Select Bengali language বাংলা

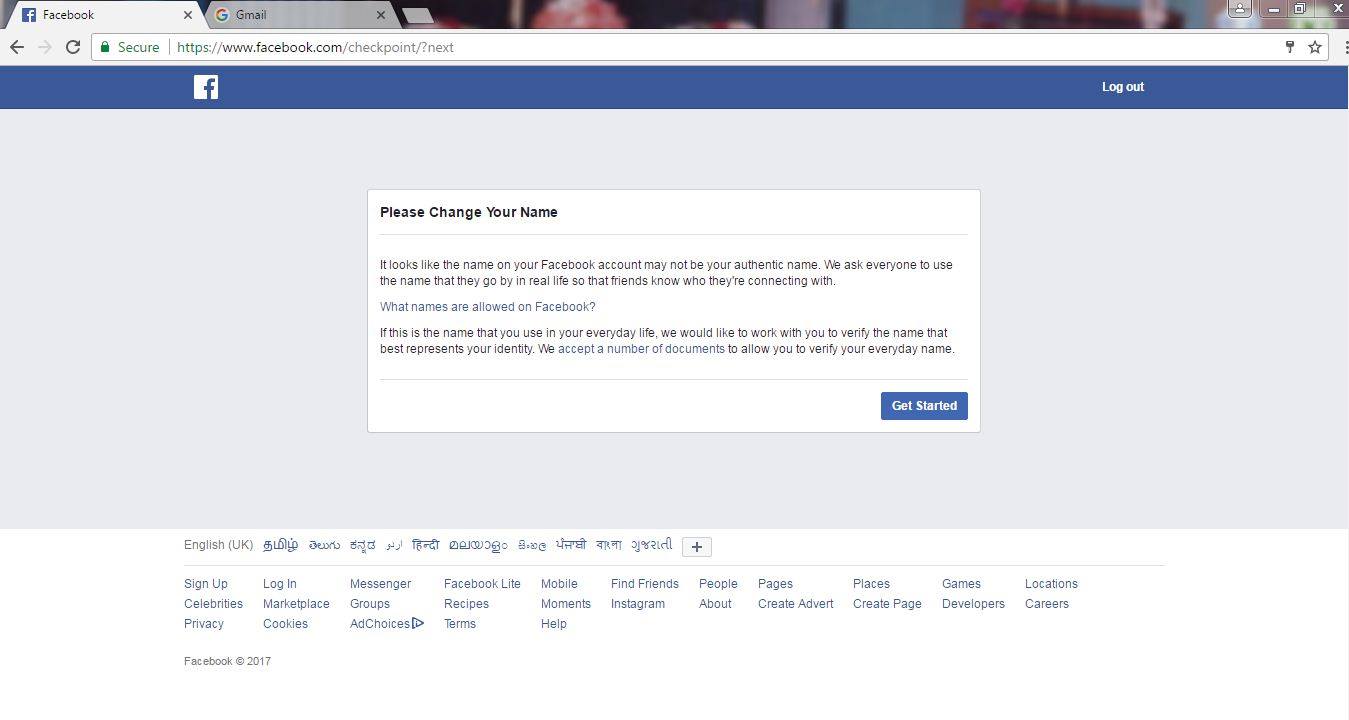point(609,545)
